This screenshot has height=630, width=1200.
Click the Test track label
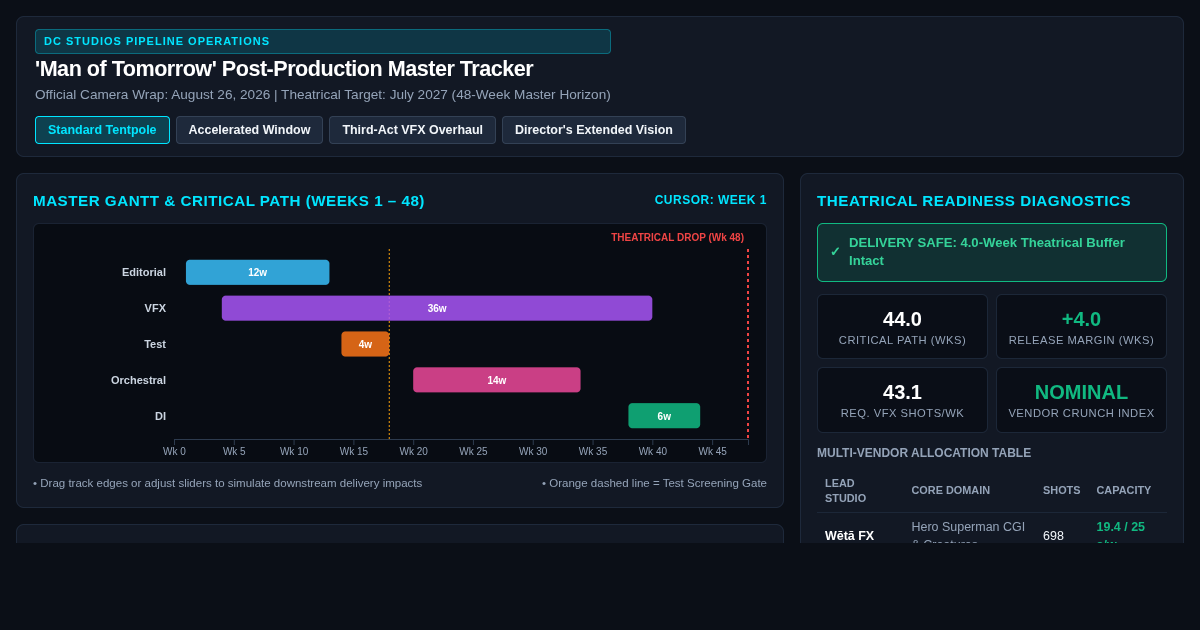(155, 344)
